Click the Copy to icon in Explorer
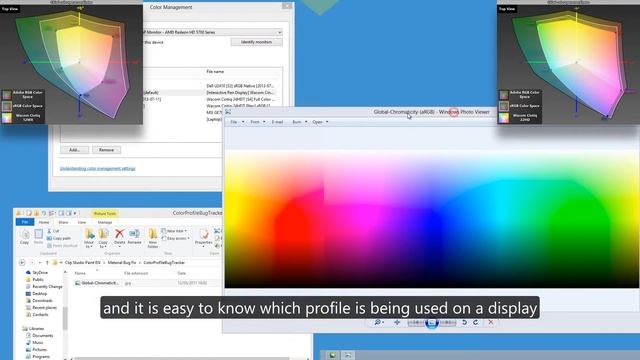640x360 pixels. pos(103,238)
